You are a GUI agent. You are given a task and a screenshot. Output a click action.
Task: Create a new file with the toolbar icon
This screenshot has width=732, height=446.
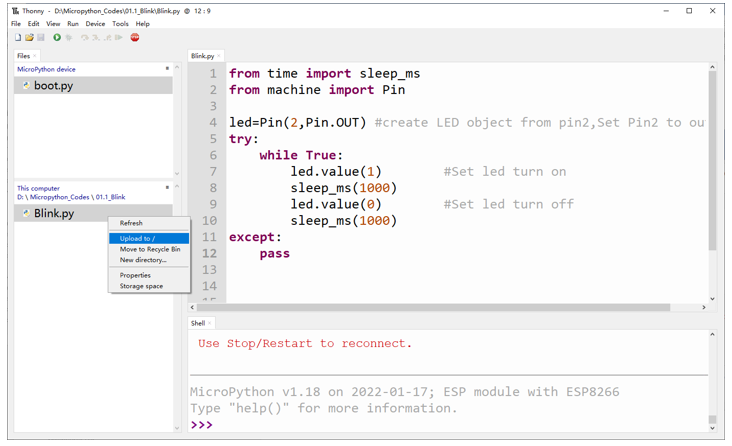coord(18,37)
